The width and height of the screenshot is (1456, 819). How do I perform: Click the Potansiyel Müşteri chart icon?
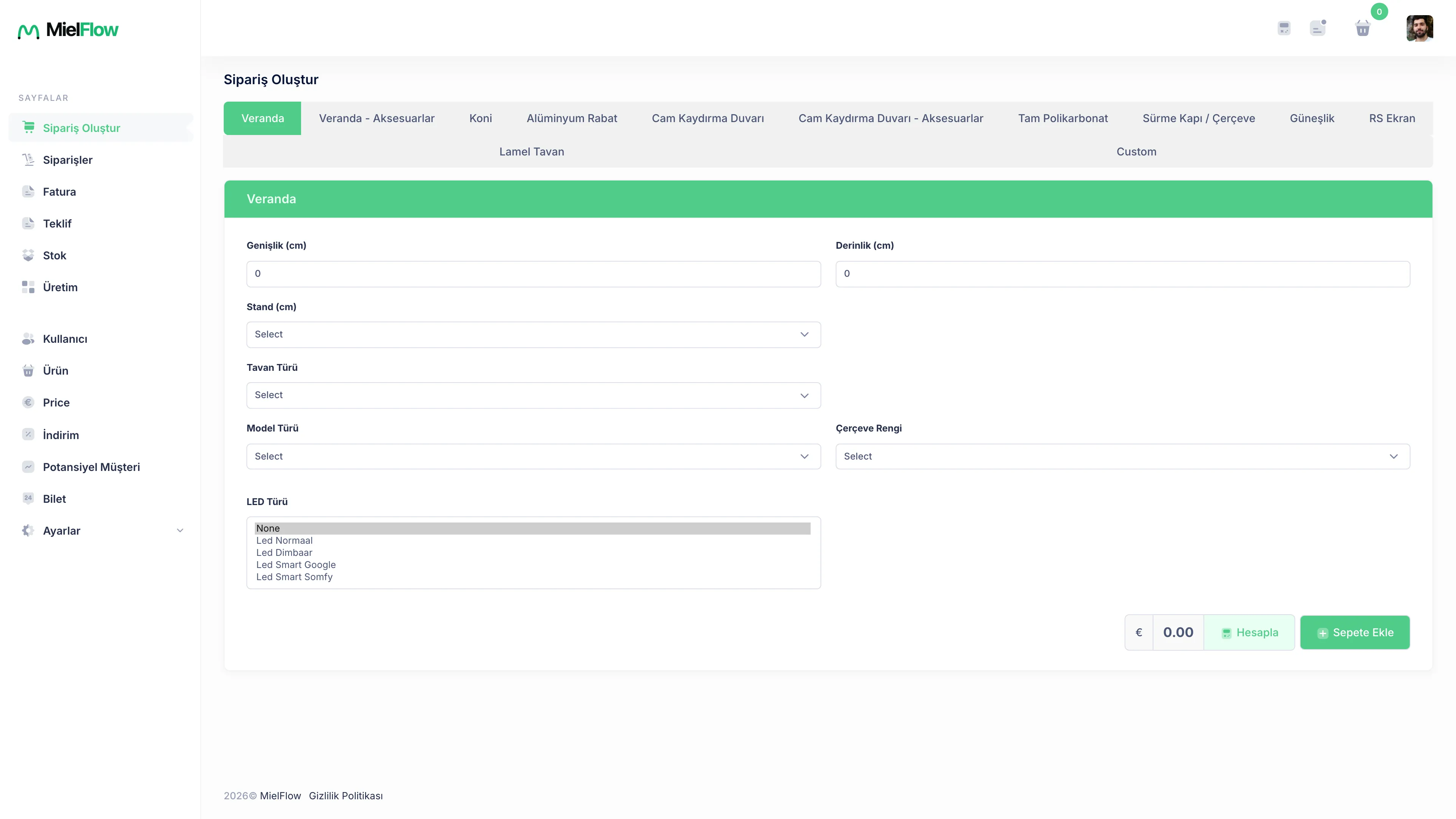(x=28, y=467)
